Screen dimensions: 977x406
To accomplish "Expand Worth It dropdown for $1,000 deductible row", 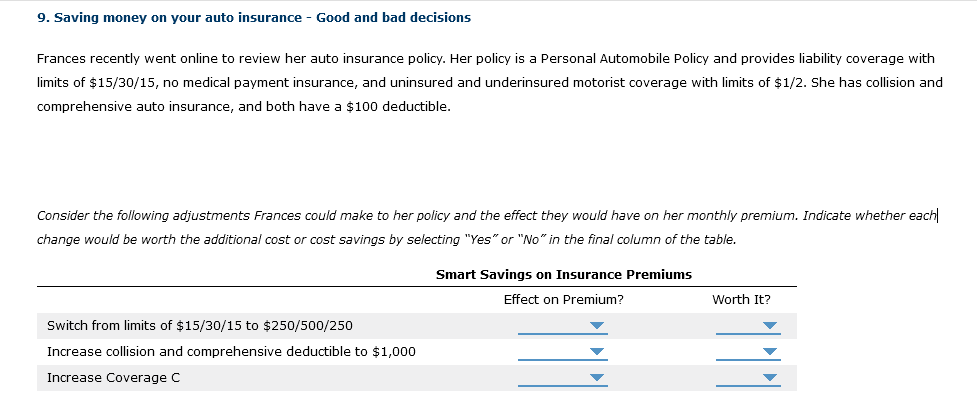I will tap(747, 351).
